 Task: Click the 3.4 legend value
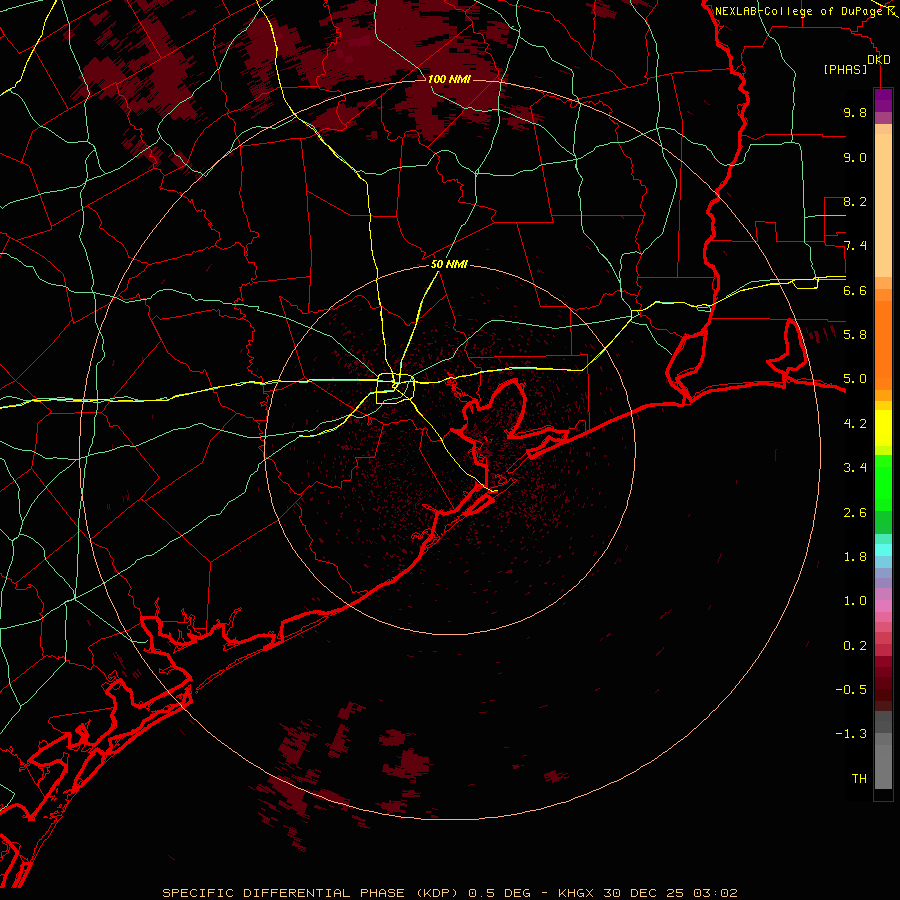[x=855, y=467]
